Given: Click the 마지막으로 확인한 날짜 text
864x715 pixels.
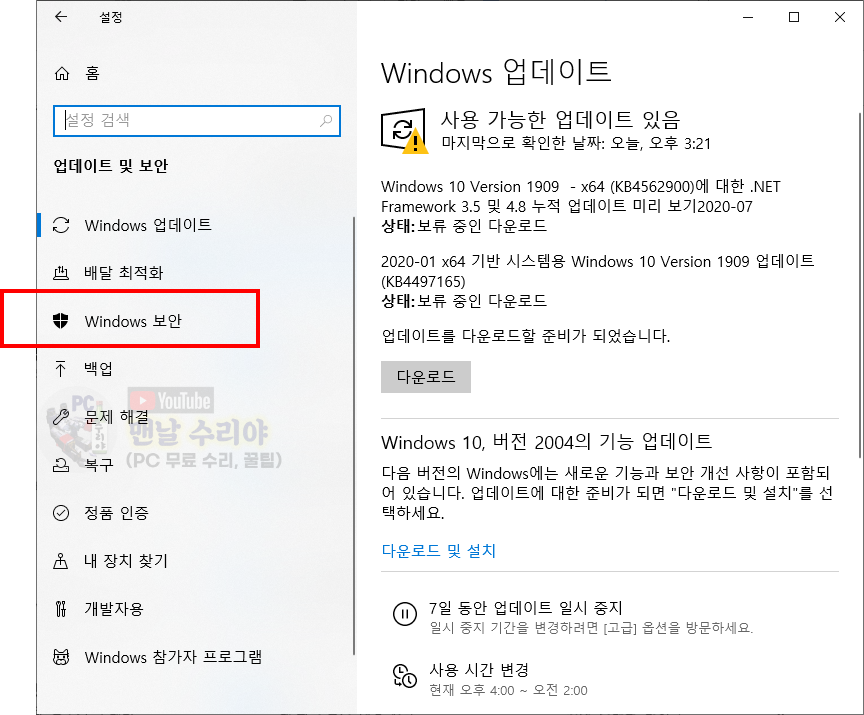Looking at the screenshot, I should point(576,144).
